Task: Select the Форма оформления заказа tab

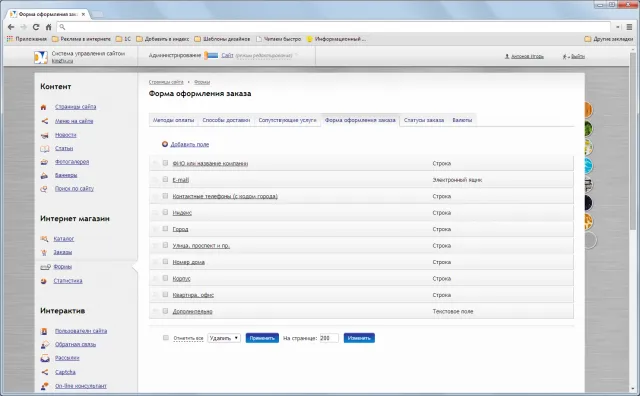Action: (360, 120)
